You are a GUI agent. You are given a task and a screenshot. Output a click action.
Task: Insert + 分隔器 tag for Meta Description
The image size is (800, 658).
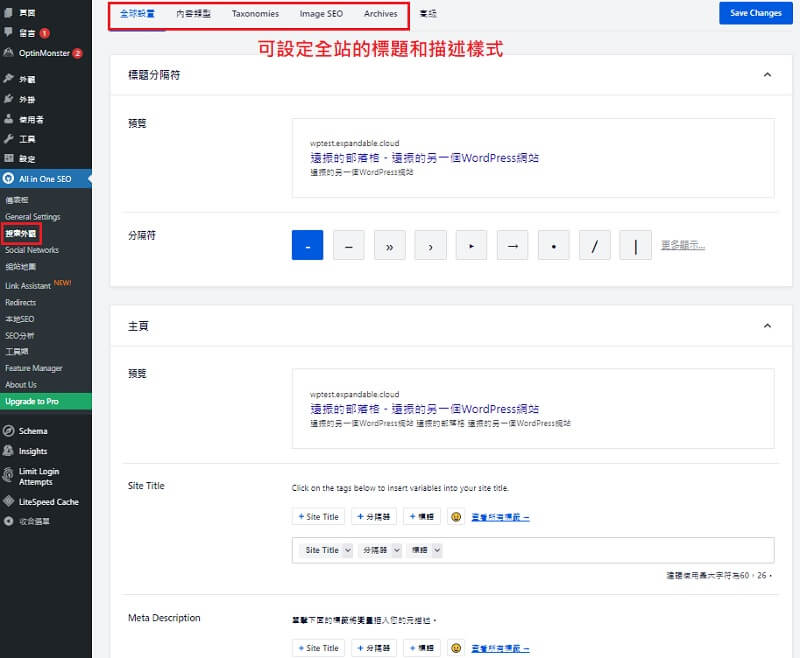(373, 648)
